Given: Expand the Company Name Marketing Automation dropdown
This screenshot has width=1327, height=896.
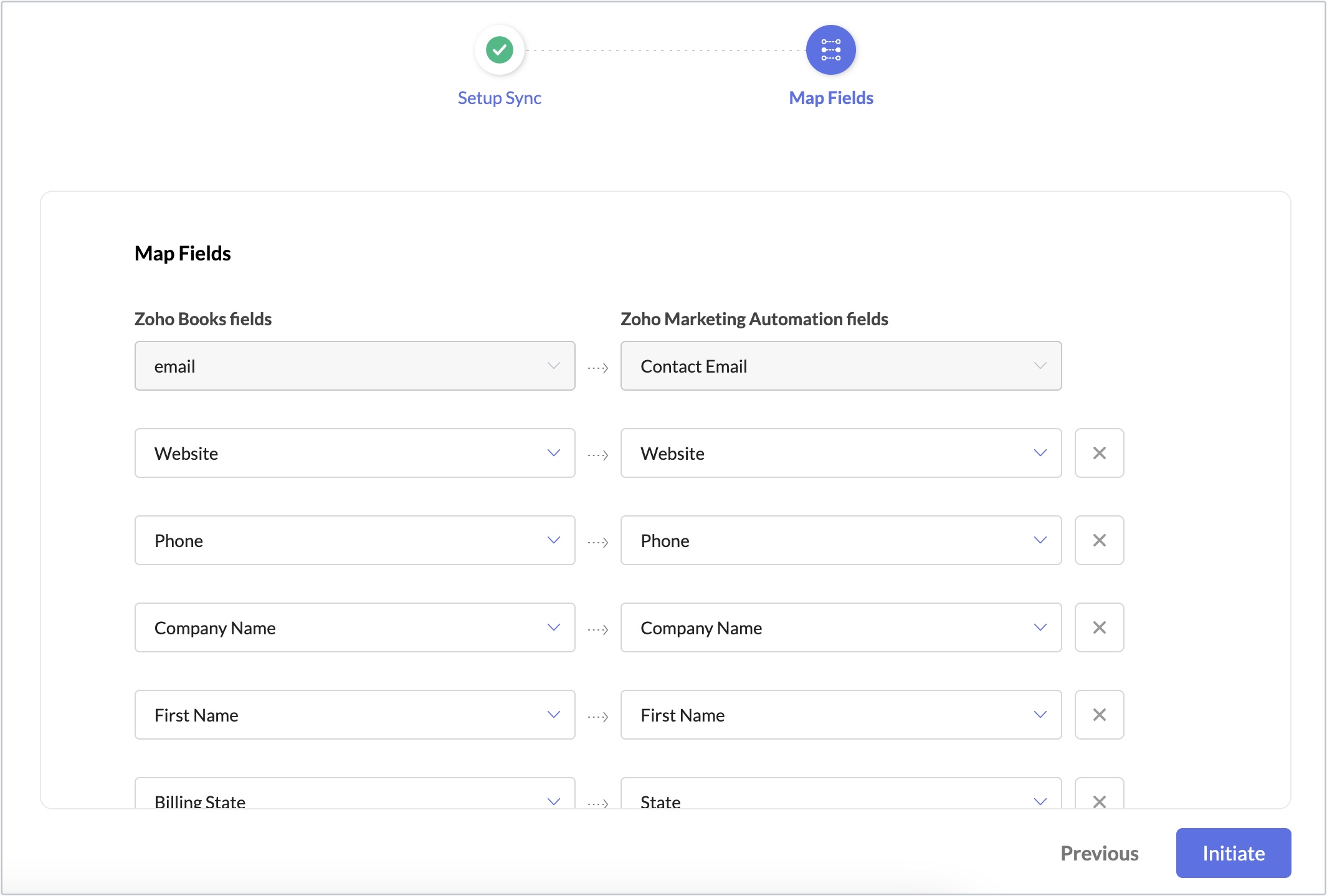Looking at the screenshot, I should [841, 627].
